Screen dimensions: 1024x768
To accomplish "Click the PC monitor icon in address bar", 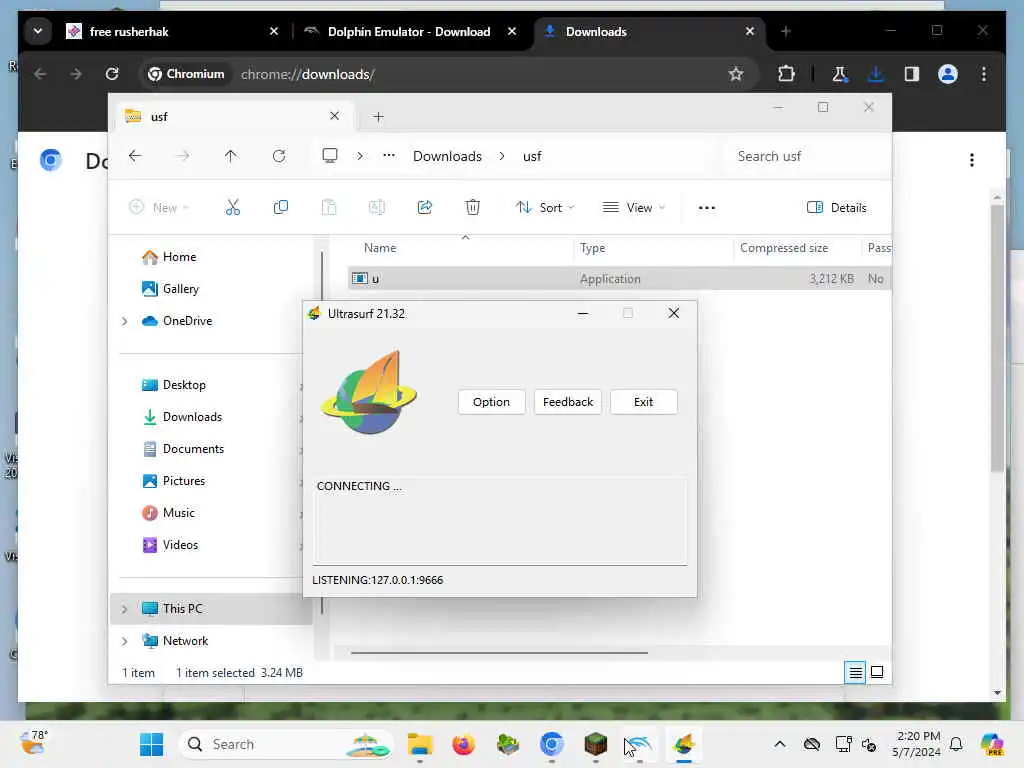I will (330, 156).
